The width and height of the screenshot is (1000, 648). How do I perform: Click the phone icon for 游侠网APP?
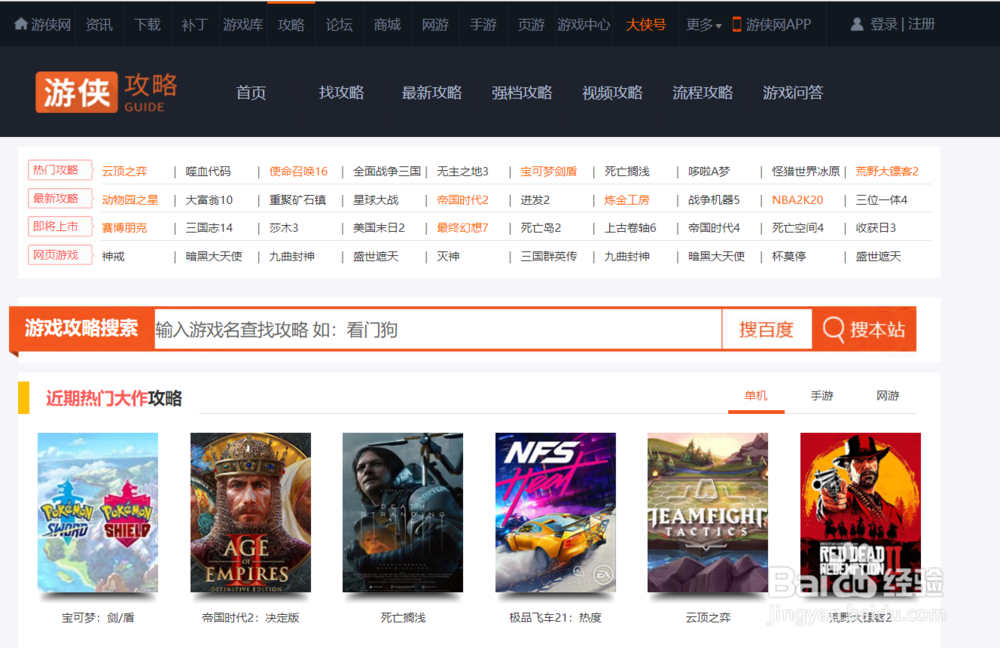pos(737,24)
